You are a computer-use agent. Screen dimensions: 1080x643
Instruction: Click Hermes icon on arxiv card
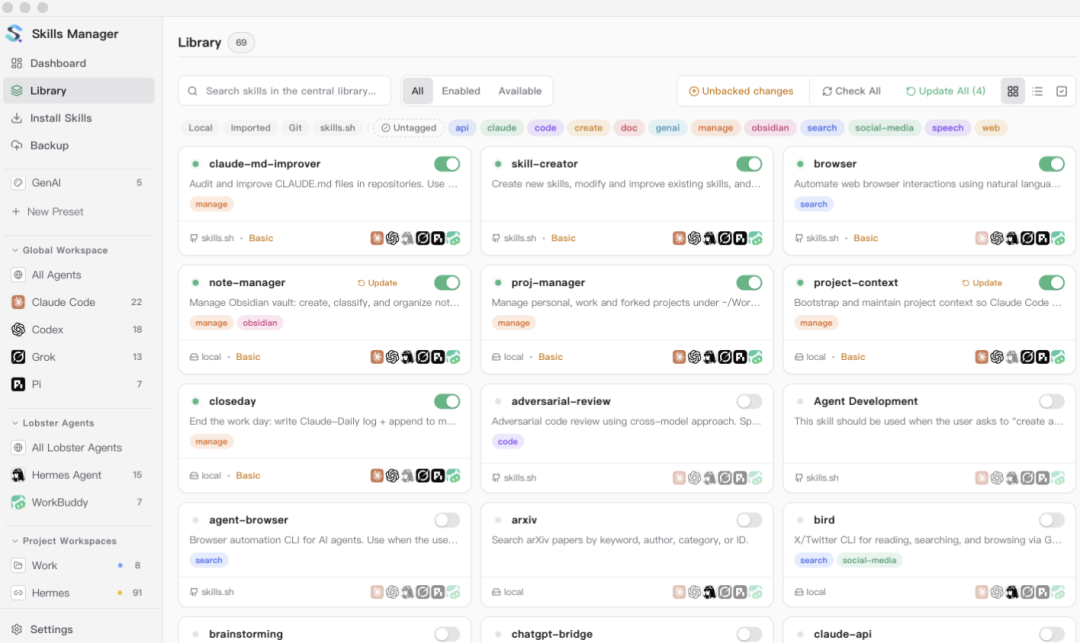(x=709, y=592)
